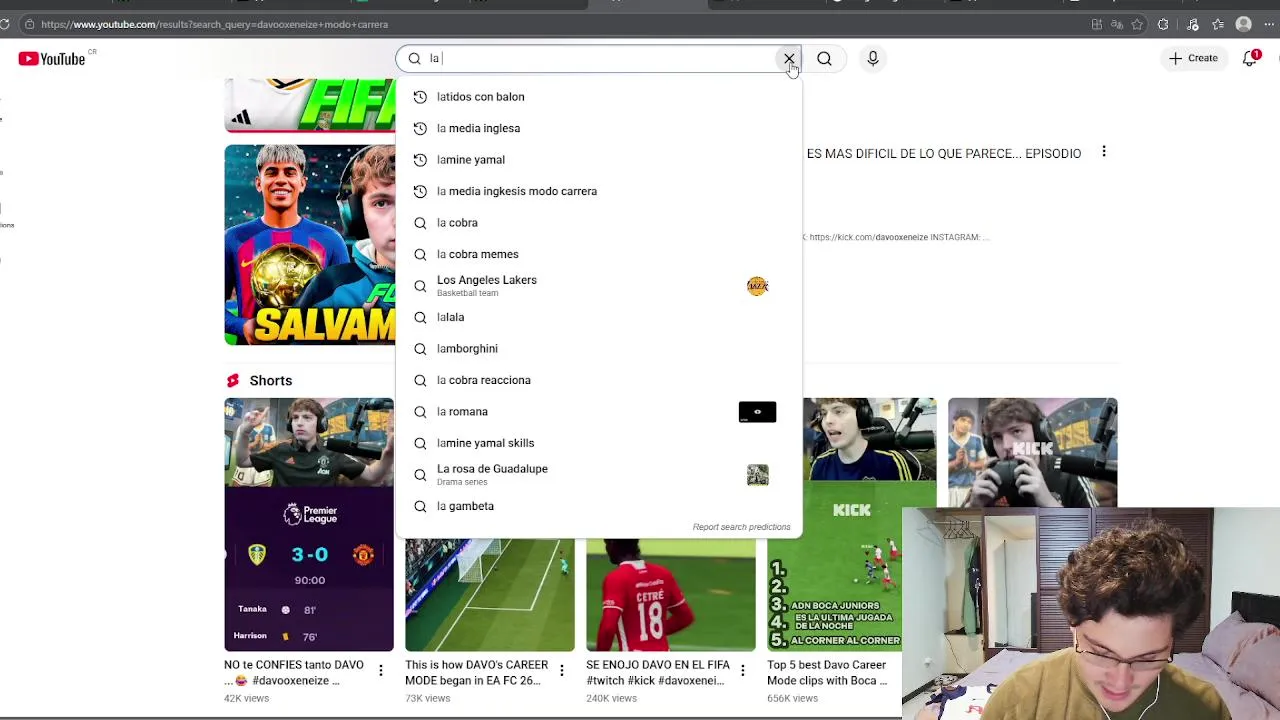Open "Top 5 best Davo Career Mode clips" short
The image size is (1280, 720).
point(827,672)
